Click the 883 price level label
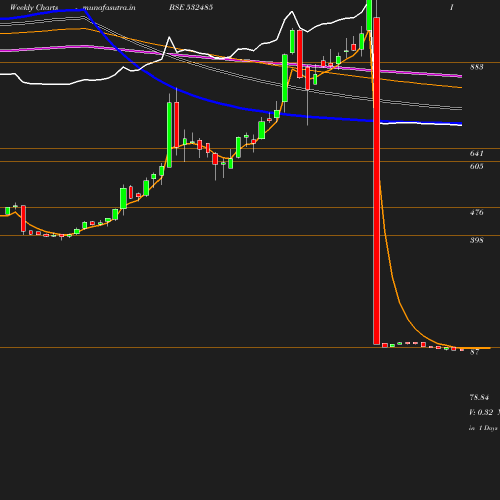The height and width of the screenshot is (500, 500). click(x=477, y=67)
